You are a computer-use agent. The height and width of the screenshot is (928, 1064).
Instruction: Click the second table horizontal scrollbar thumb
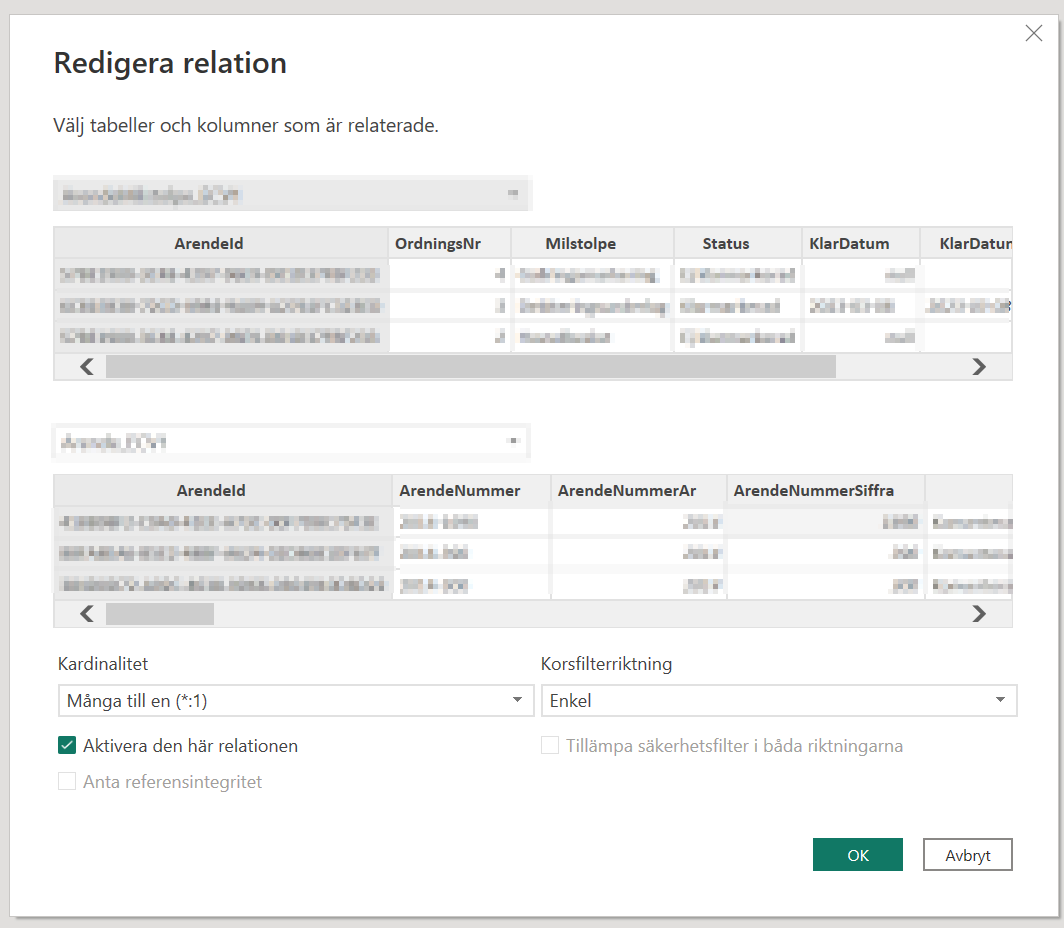coord(160,614)
